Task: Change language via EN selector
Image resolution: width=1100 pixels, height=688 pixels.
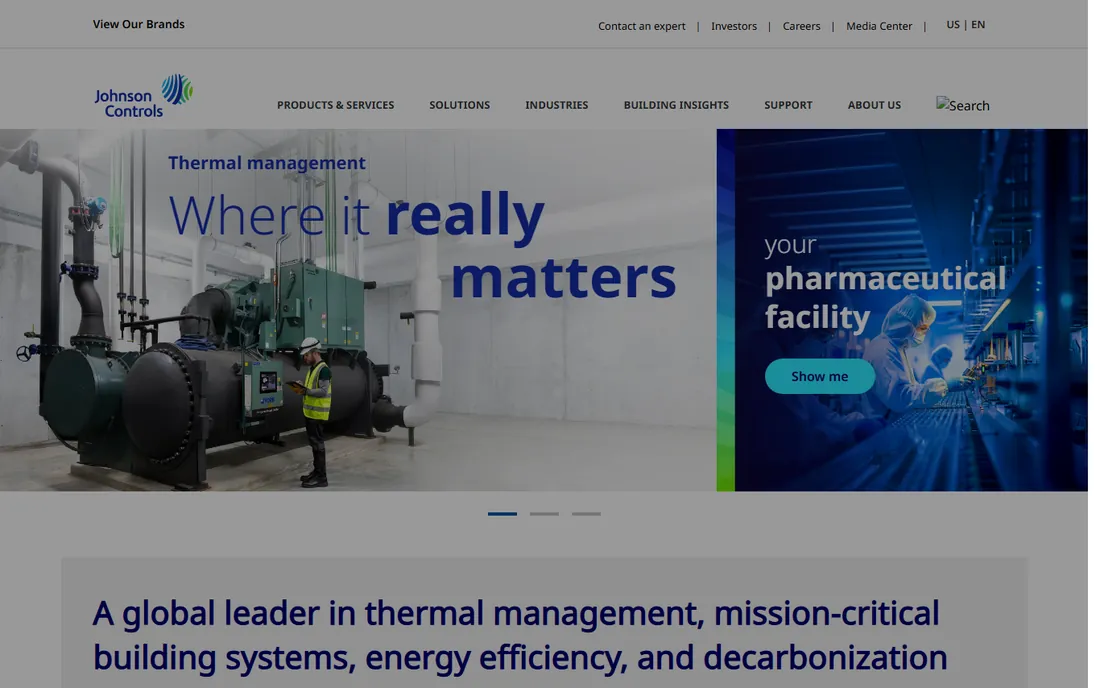Action: tap(978, 25)
